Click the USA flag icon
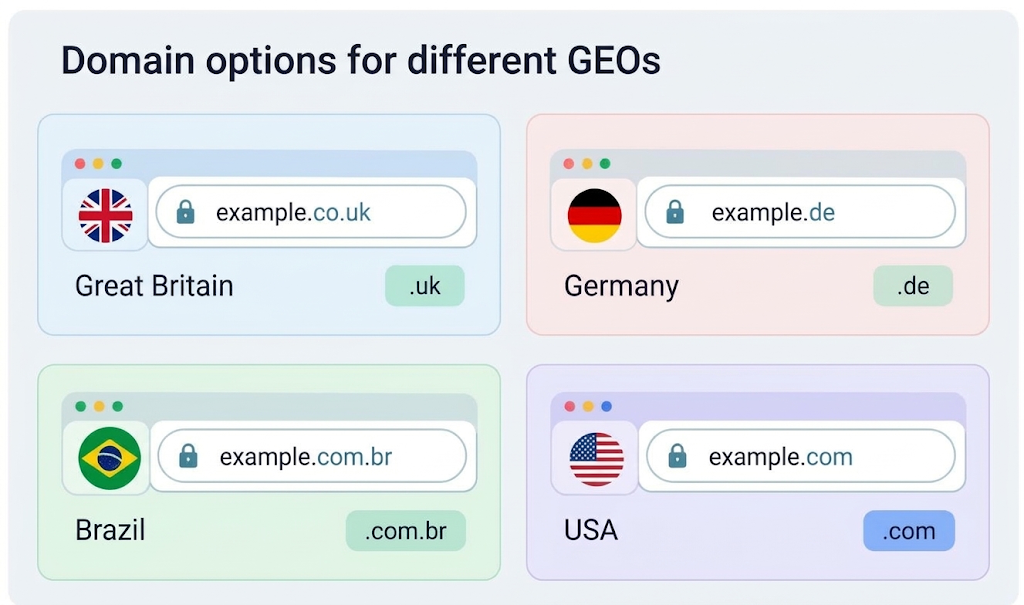 (x=596, y=459)
